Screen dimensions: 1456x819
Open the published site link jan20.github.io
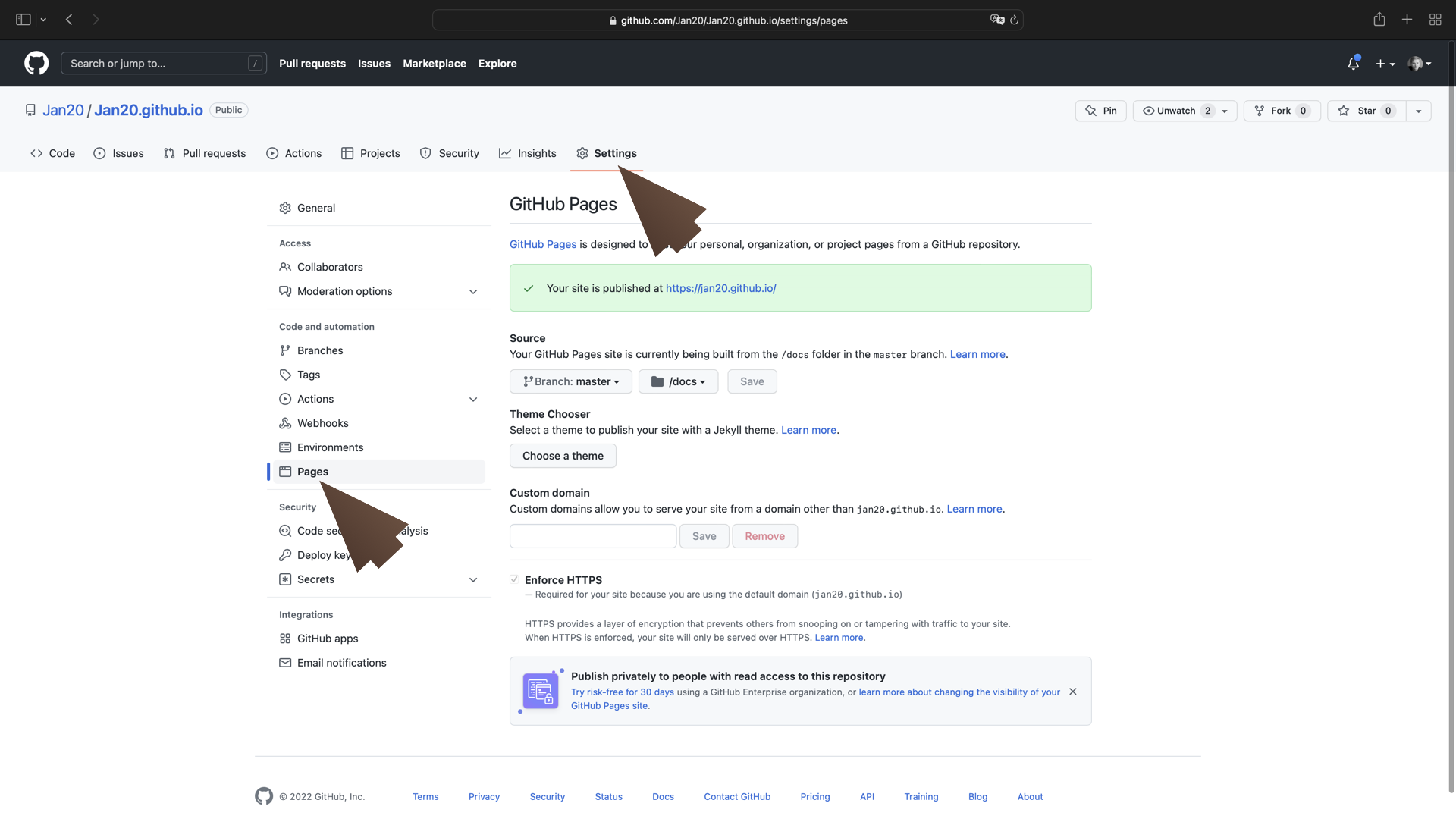(720, 288)
